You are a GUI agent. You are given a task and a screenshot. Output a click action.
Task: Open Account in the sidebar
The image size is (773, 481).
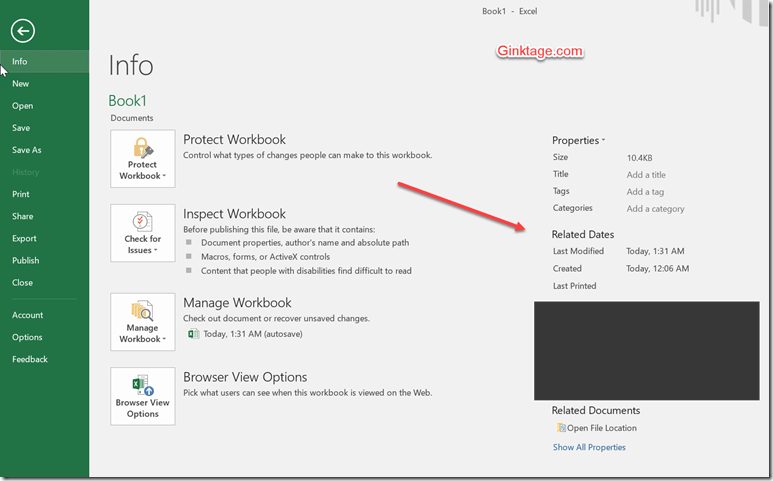[x=44, y=315]
